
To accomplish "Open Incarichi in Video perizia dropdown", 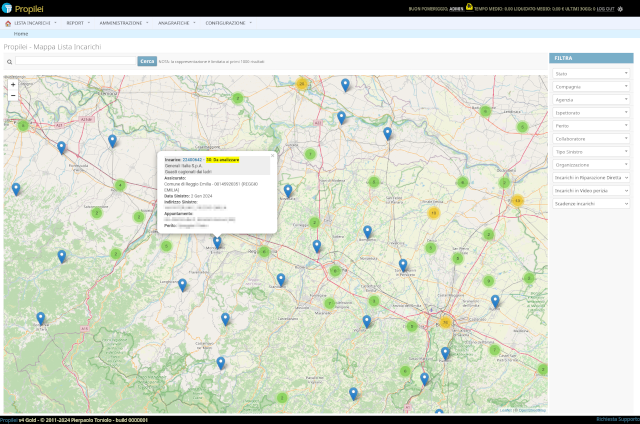I will [591, 191].
